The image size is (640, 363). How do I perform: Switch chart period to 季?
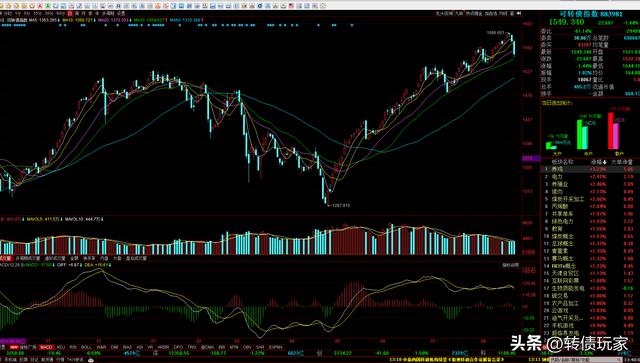pos(90,13)
